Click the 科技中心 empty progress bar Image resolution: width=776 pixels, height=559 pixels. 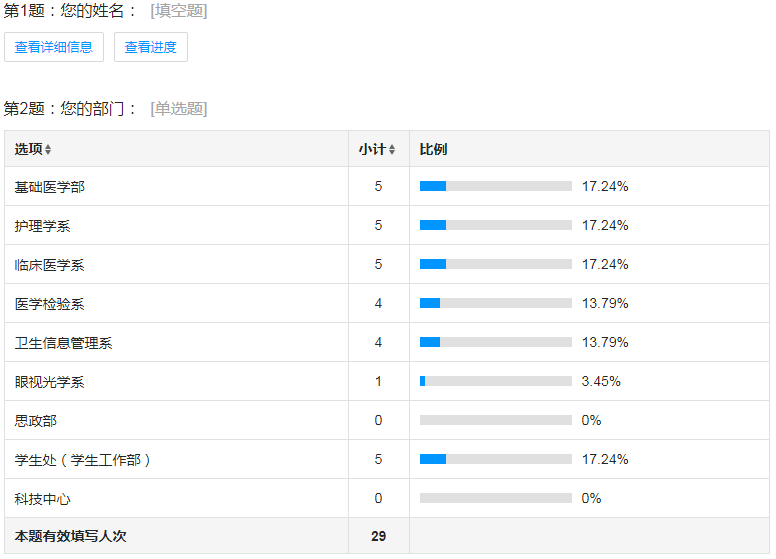[x=495, y=498]
